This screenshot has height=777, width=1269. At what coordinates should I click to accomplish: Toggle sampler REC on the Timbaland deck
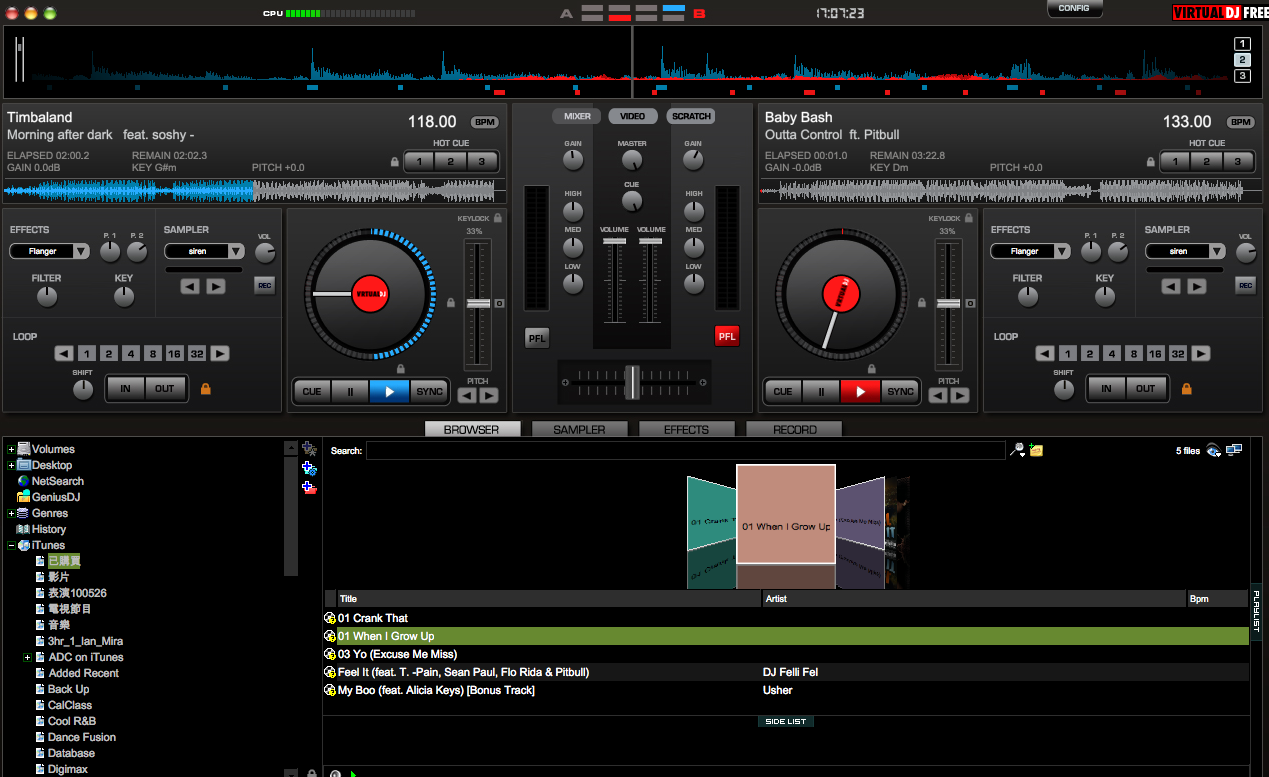[264, 286]
